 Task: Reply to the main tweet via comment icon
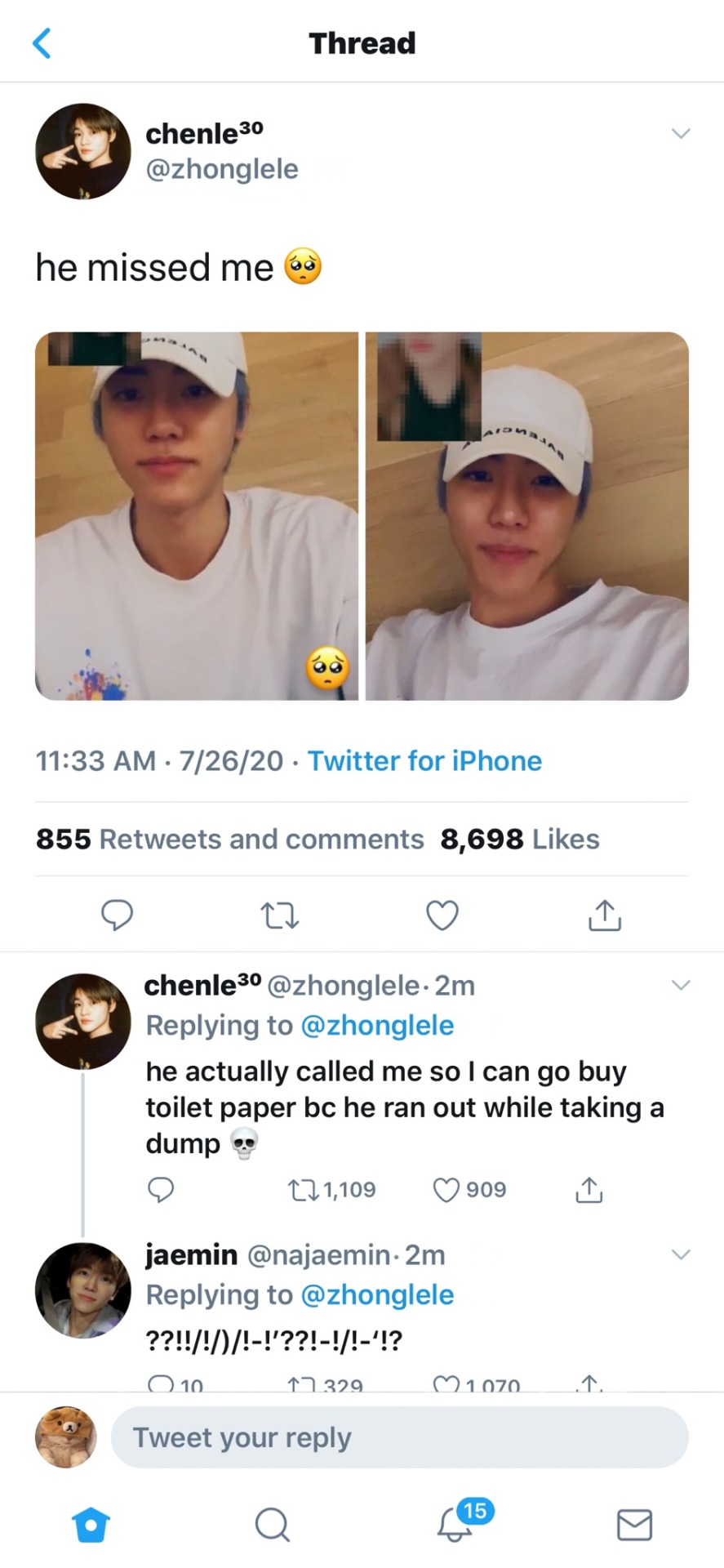click(x=117, y=915)
